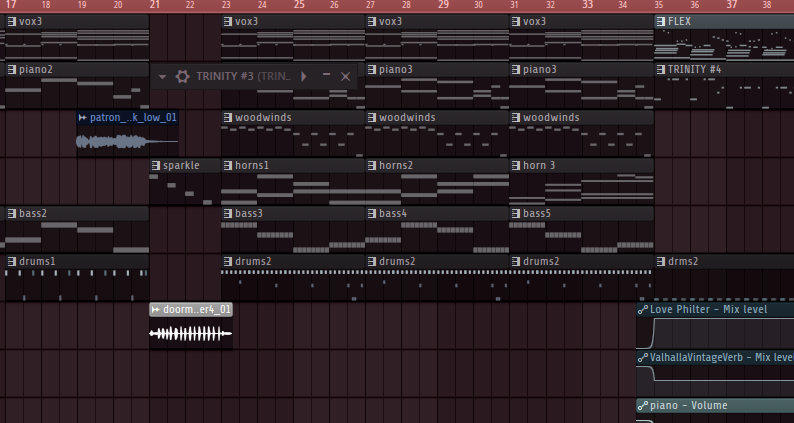Minimize the TRINITY #3 plugin window
Image resolution: width=794 pixels, height=423 pixels.
tap(326, 75)
